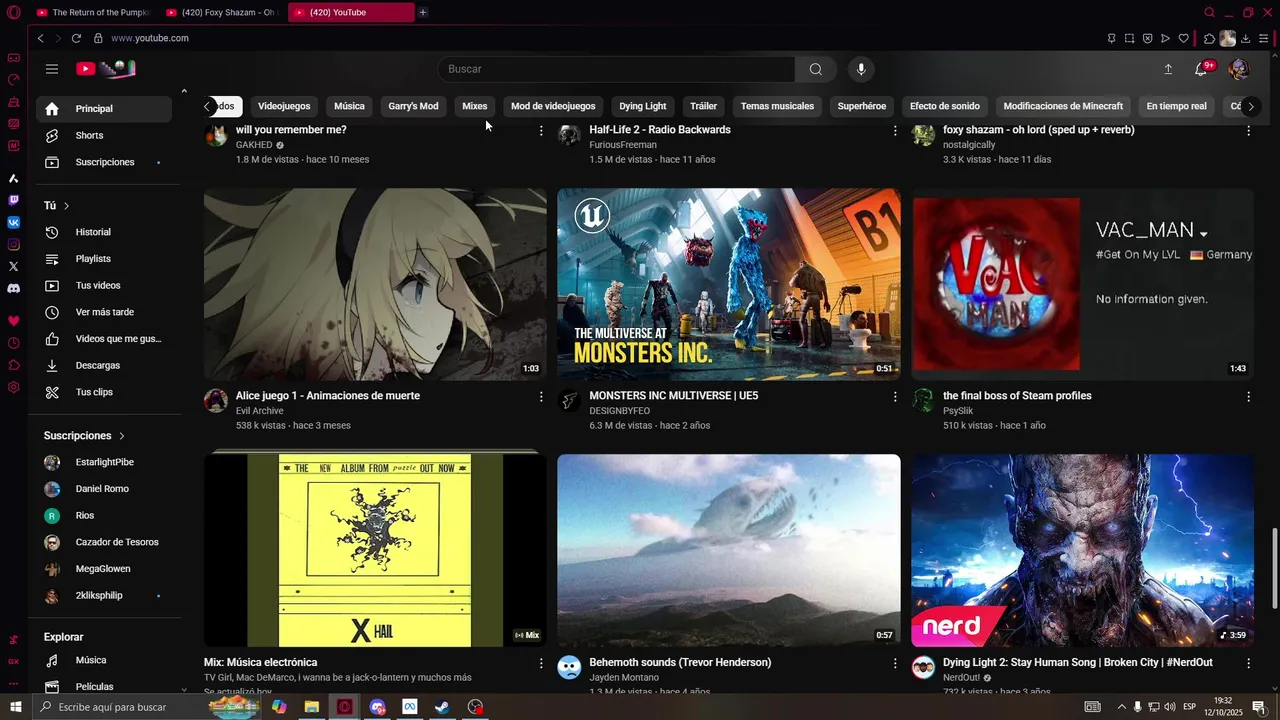The image size is (1280, 720).
Task: Open Steam from the Windows taskbar
Action: point(442,707)
